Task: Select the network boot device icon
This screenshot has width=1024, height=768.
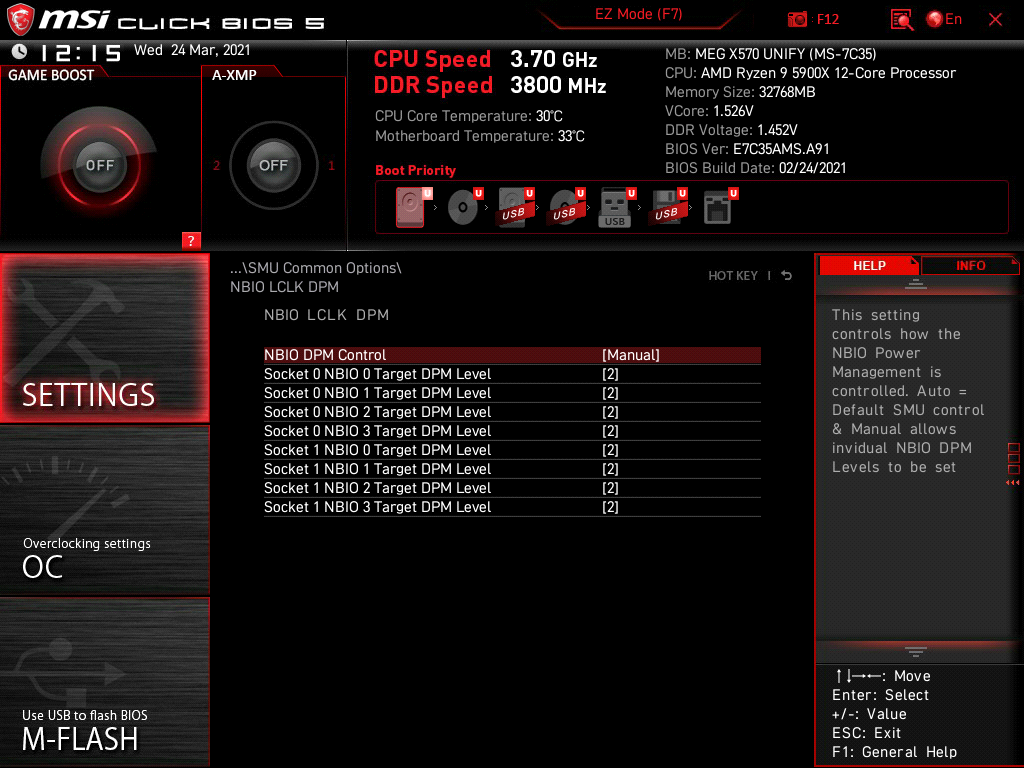Action: [720, 207]
